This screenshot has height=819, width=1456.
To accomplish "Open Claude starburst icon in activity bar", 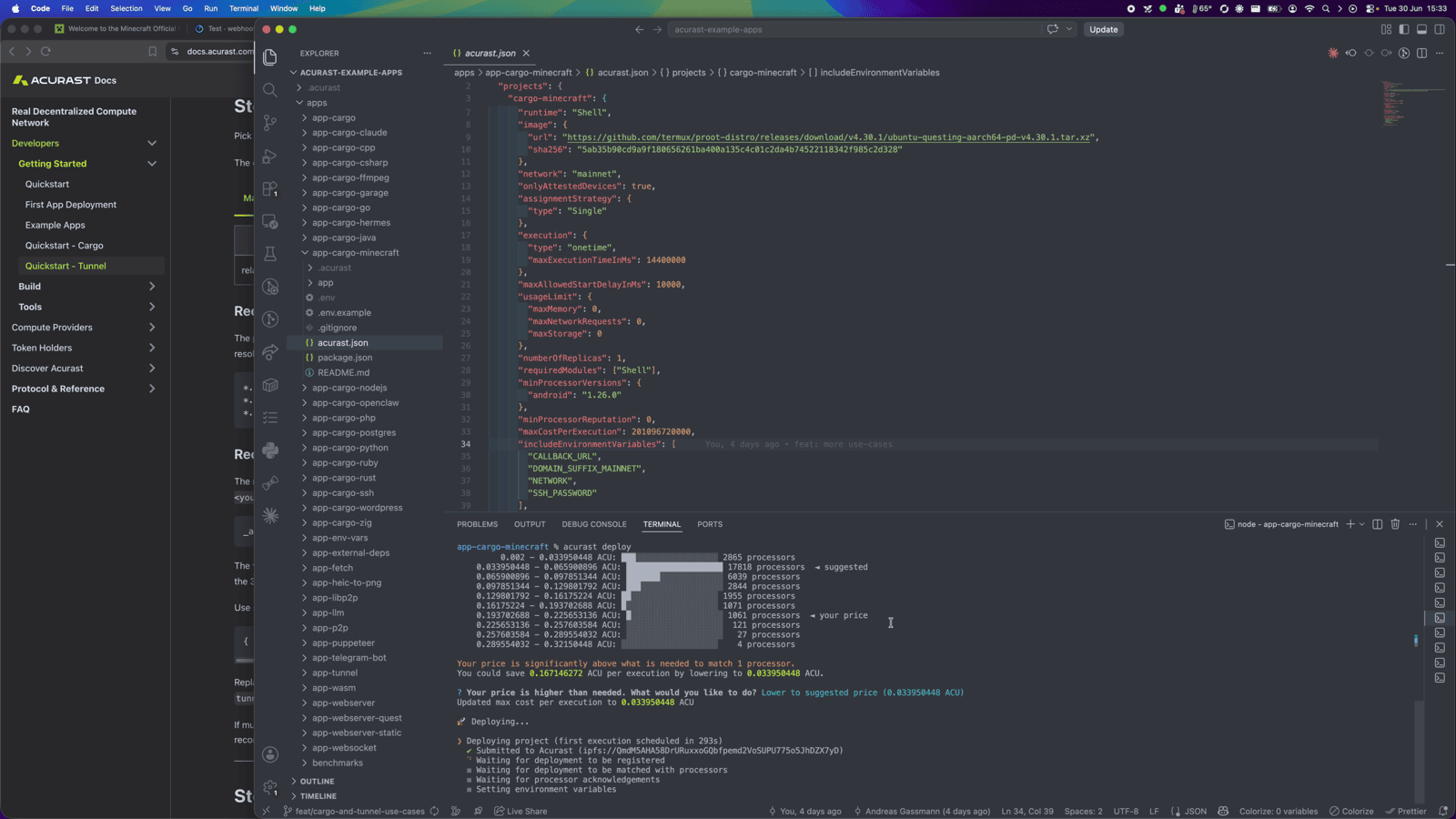I will tap(270, 516).
